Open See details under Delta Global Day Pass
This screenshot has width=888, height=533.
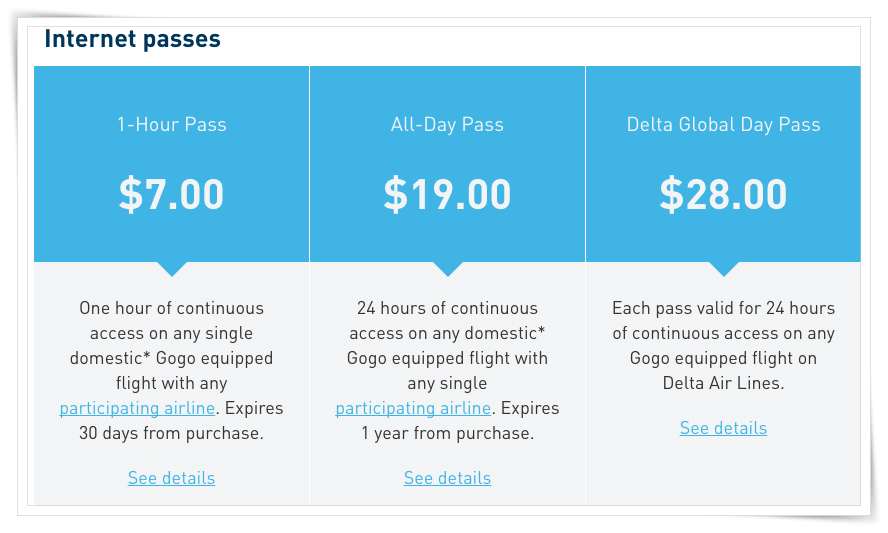[x=723, y=428]
